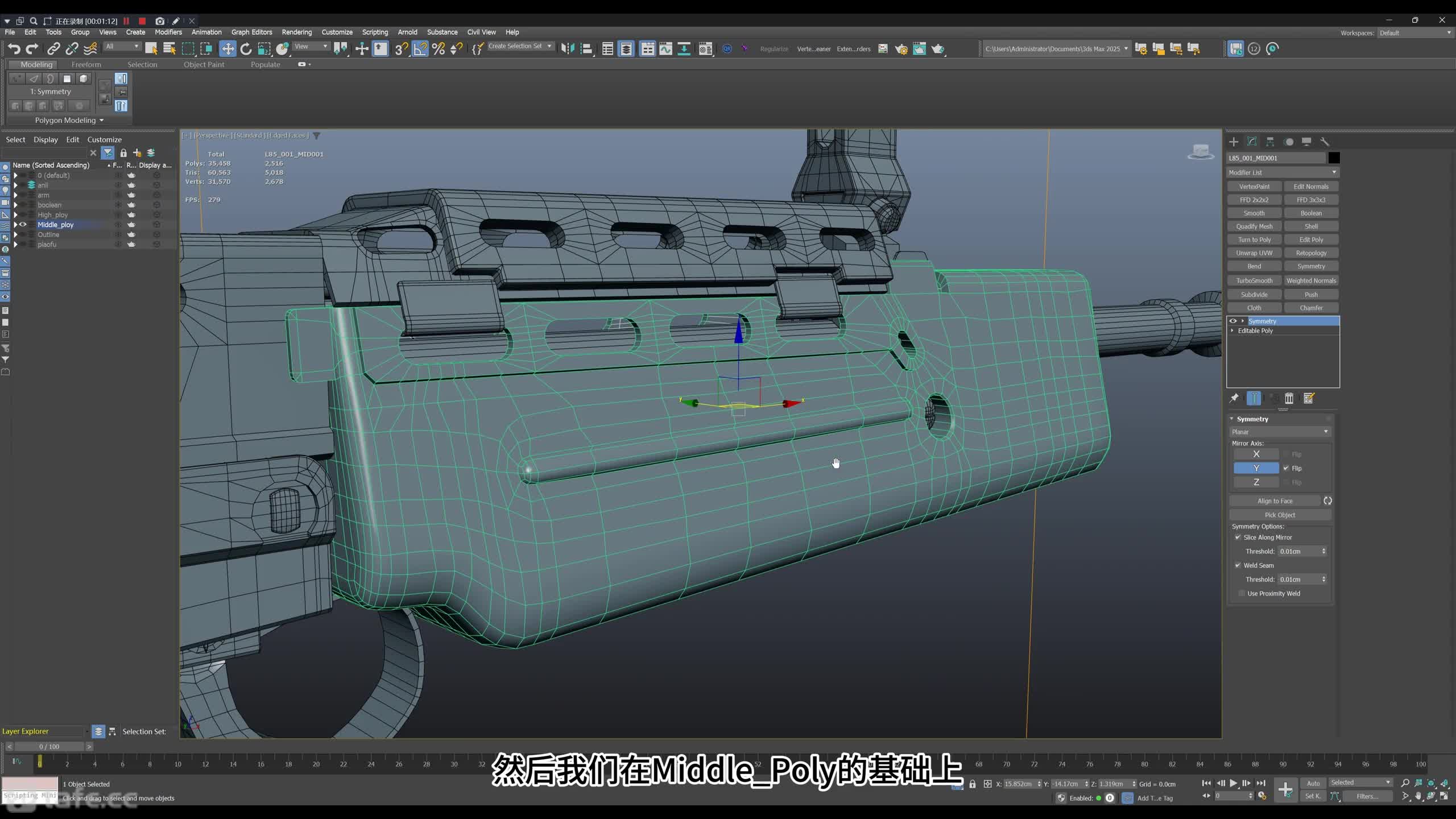Open the Create command panel tab
Screen dimensions: 1456x819
[1234, 142]
